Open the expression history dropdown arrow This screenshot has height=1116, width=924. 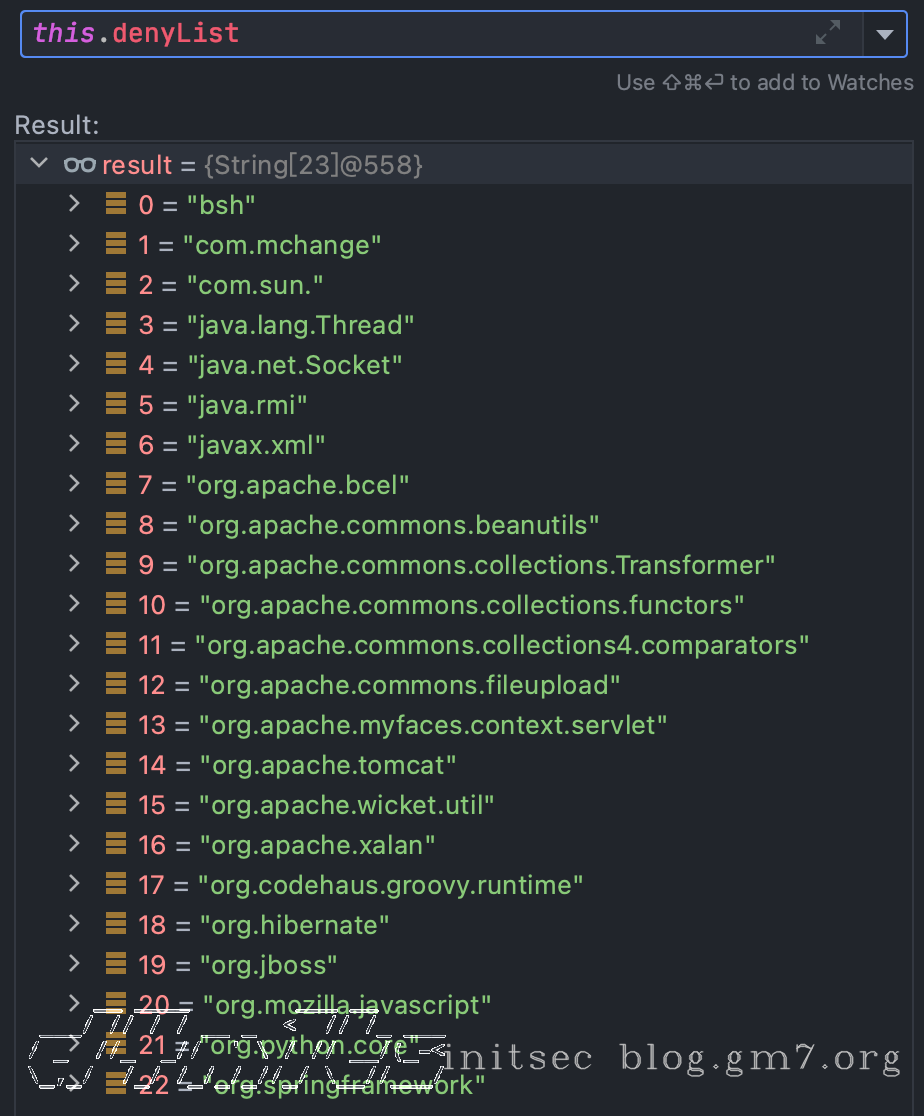click(x=884, y=34)
